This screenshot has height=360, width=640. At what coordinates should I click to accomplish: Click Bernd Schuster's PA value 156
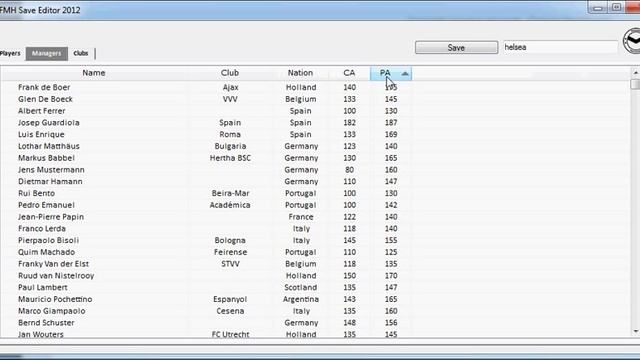(391, 323)
